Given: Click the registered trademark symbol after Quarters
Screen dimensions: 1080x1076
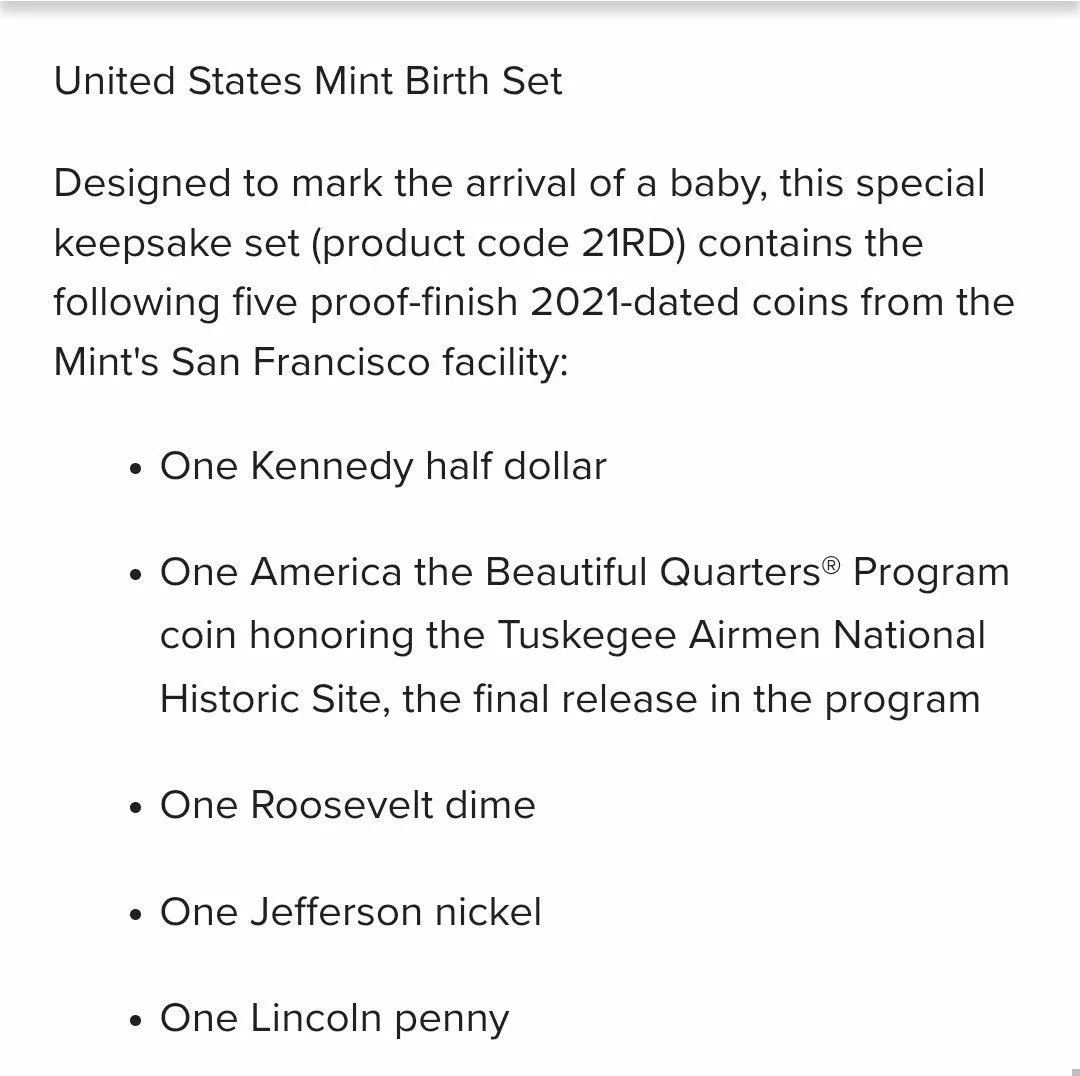Looking at the screenshot, I should 832,565.
